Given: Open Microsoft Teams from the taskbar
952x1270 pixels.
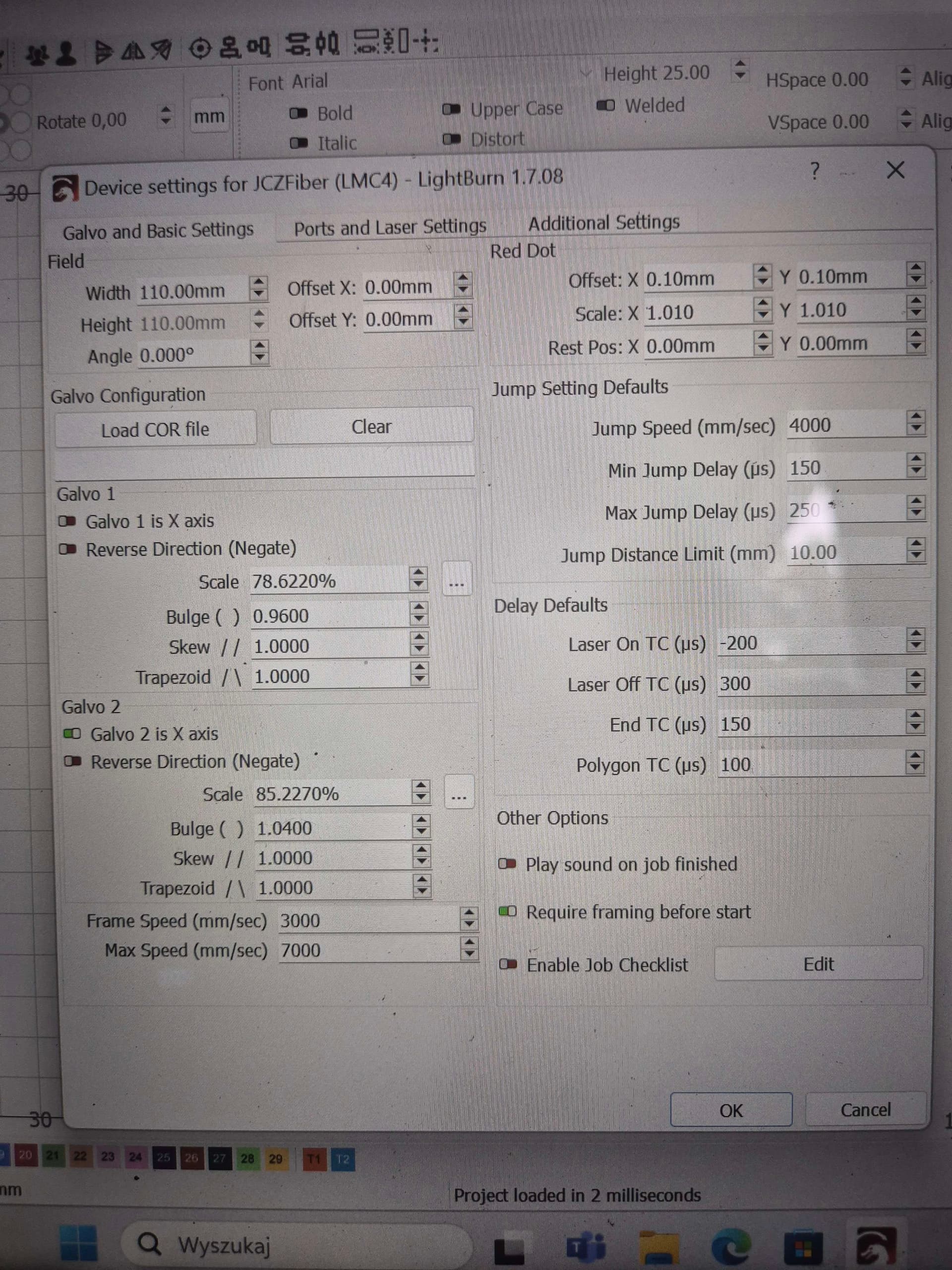Looking at the screenshot, I should coord(586,1248).
